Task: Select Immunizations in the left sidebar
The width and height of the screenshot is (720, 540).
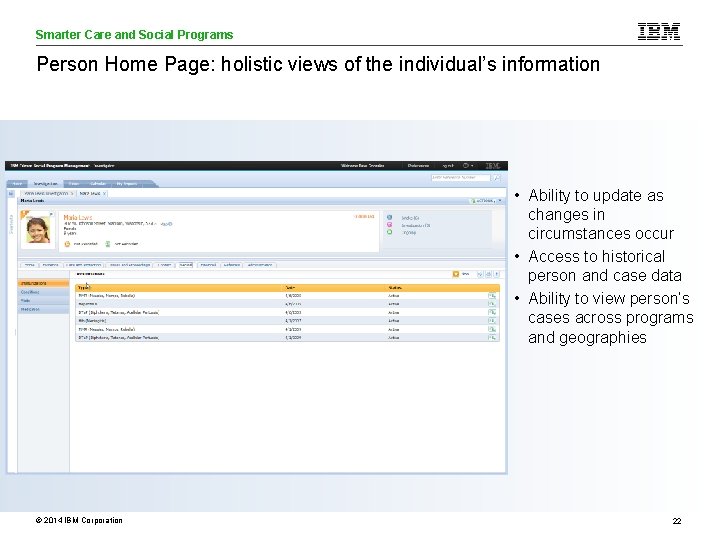Action: tap(43, 283)
